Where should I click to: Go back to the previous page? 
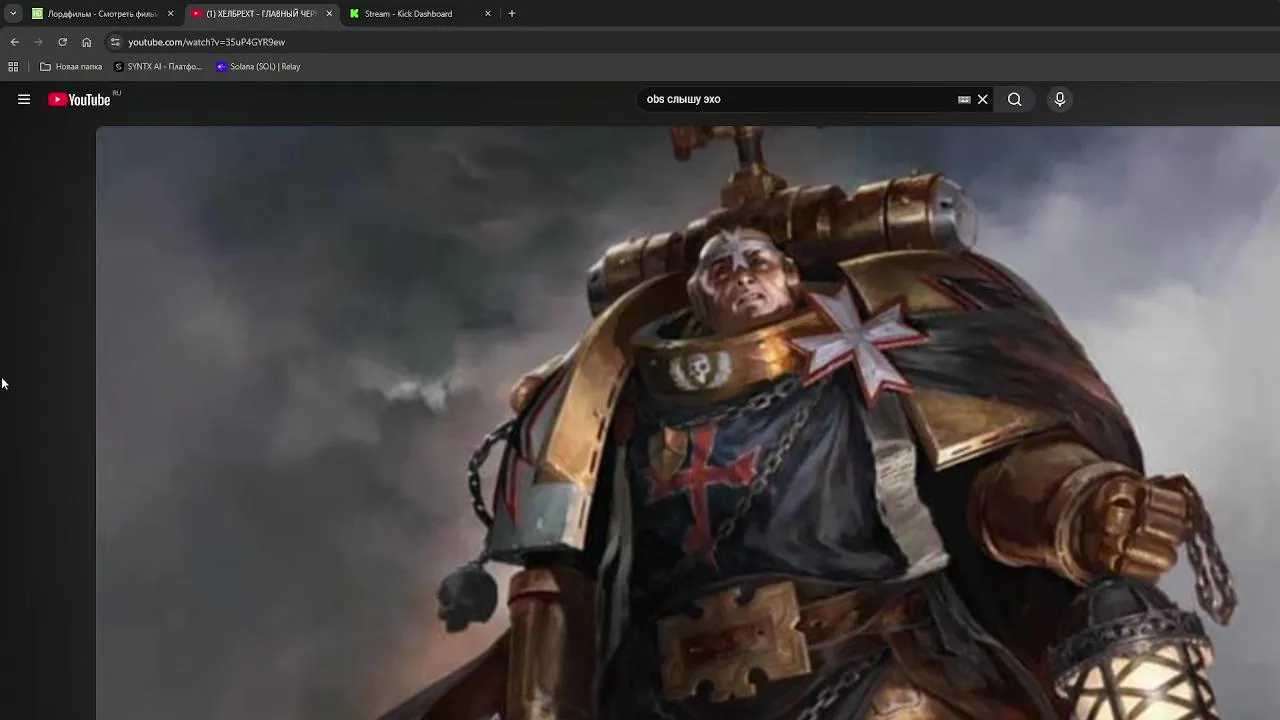click(x=14, y=42)
